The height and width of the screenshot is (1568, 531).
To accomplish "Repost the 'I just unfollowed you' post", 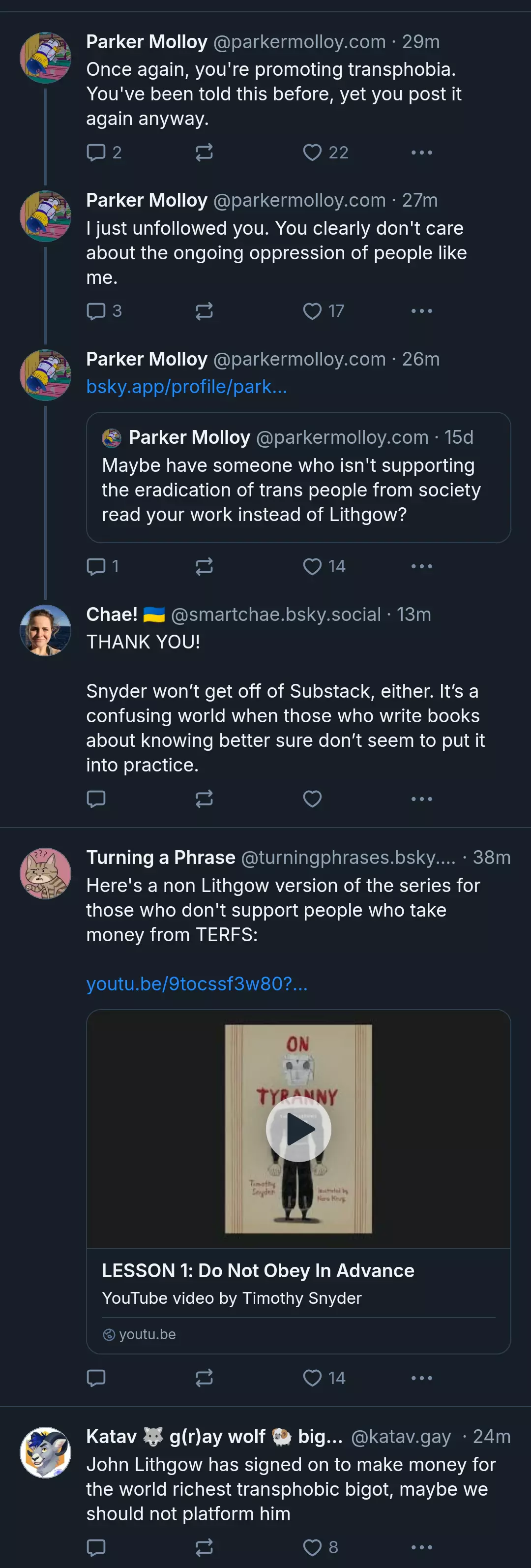I will (204, 311).
